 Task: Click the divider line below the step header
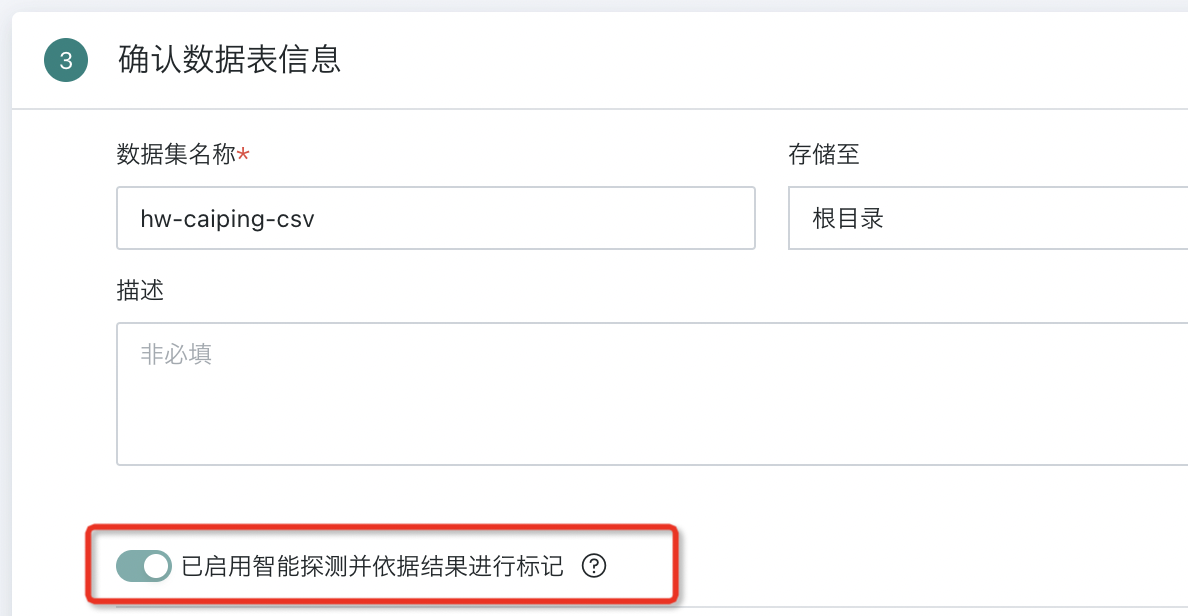[x=600, y=108]
